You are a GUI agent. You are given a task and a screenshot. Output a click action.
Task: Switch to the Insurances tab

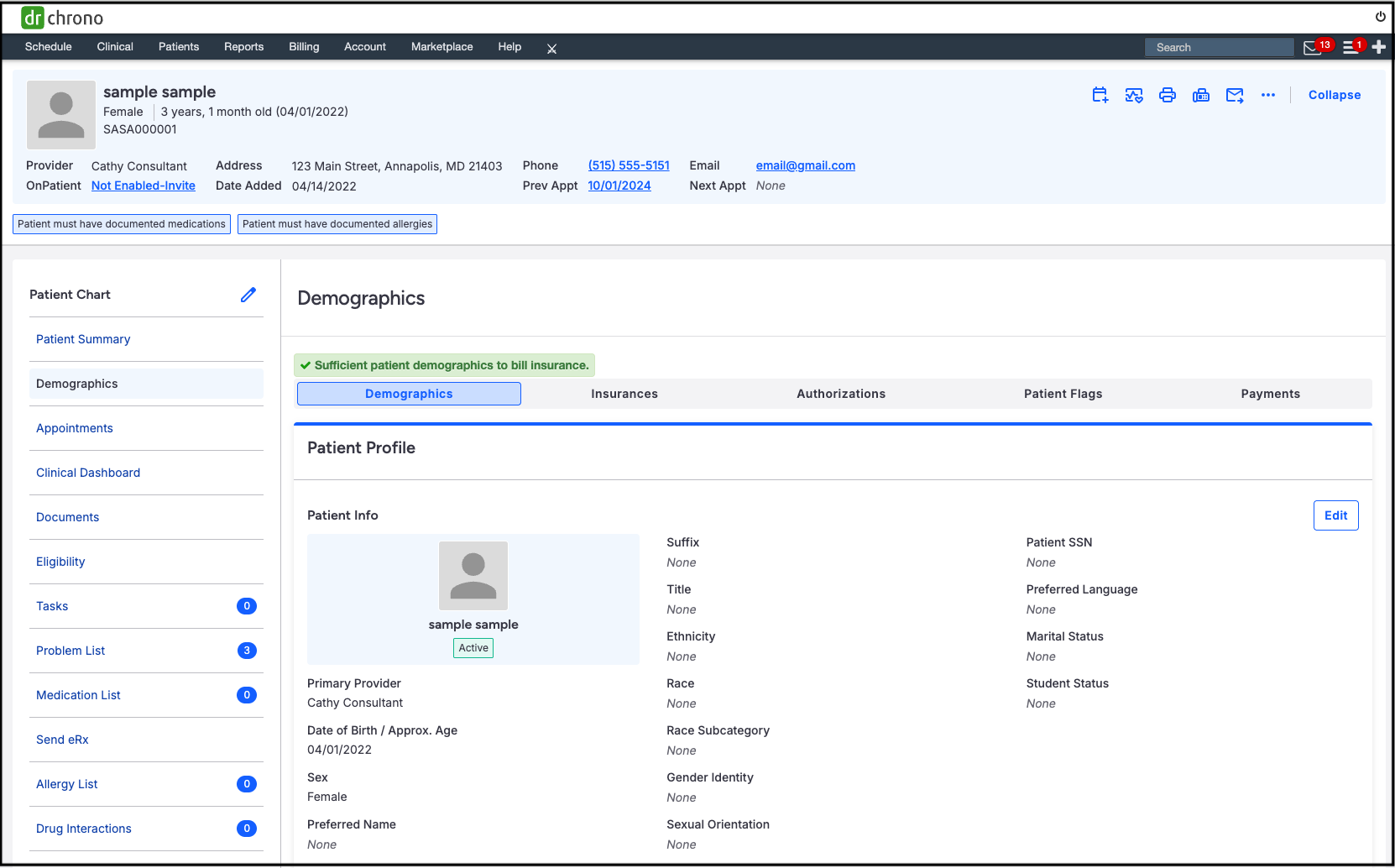coord(624,394)
